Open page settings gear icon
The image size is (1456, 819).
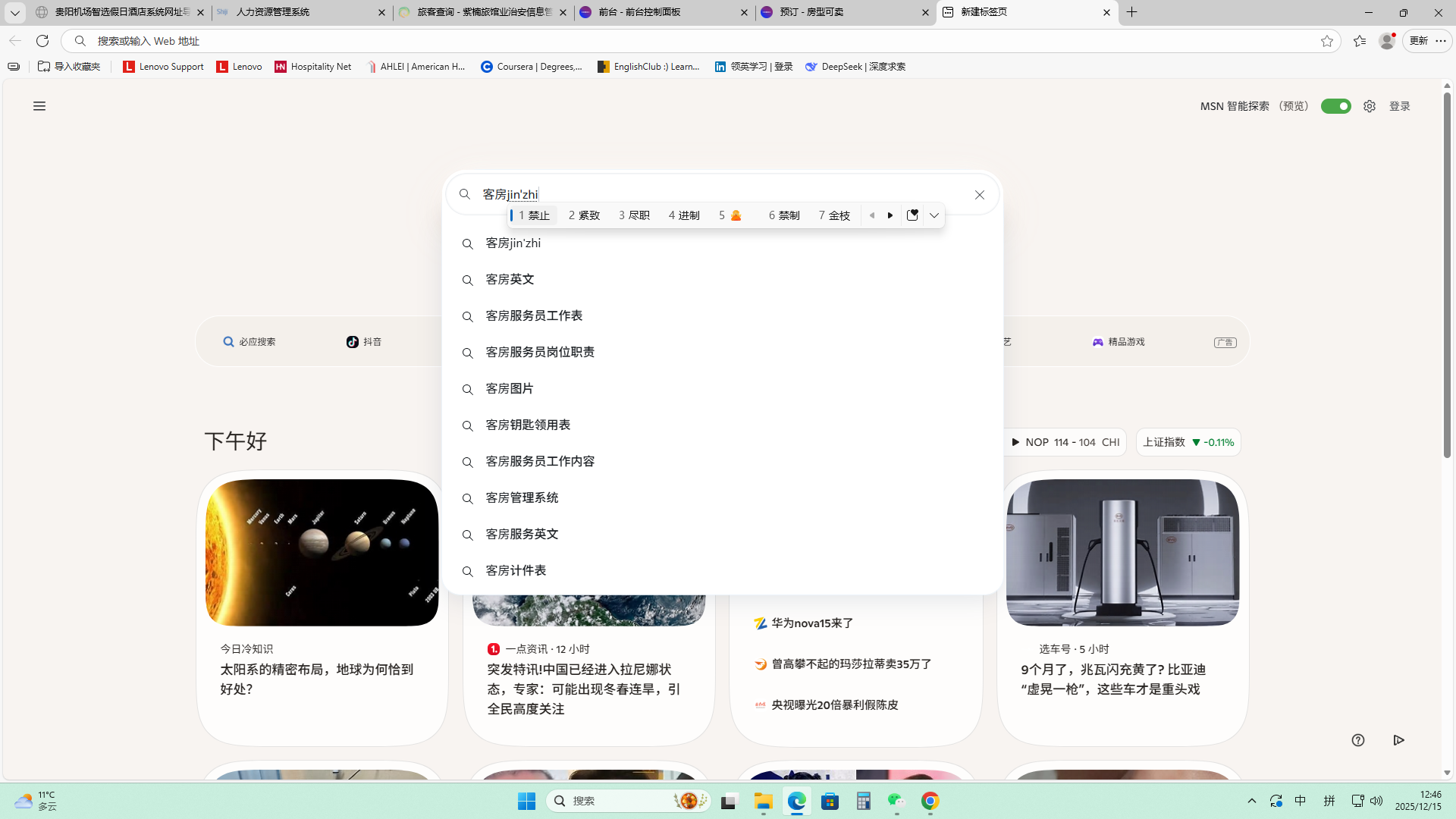pyautogui.click(x=1369, y=106)
